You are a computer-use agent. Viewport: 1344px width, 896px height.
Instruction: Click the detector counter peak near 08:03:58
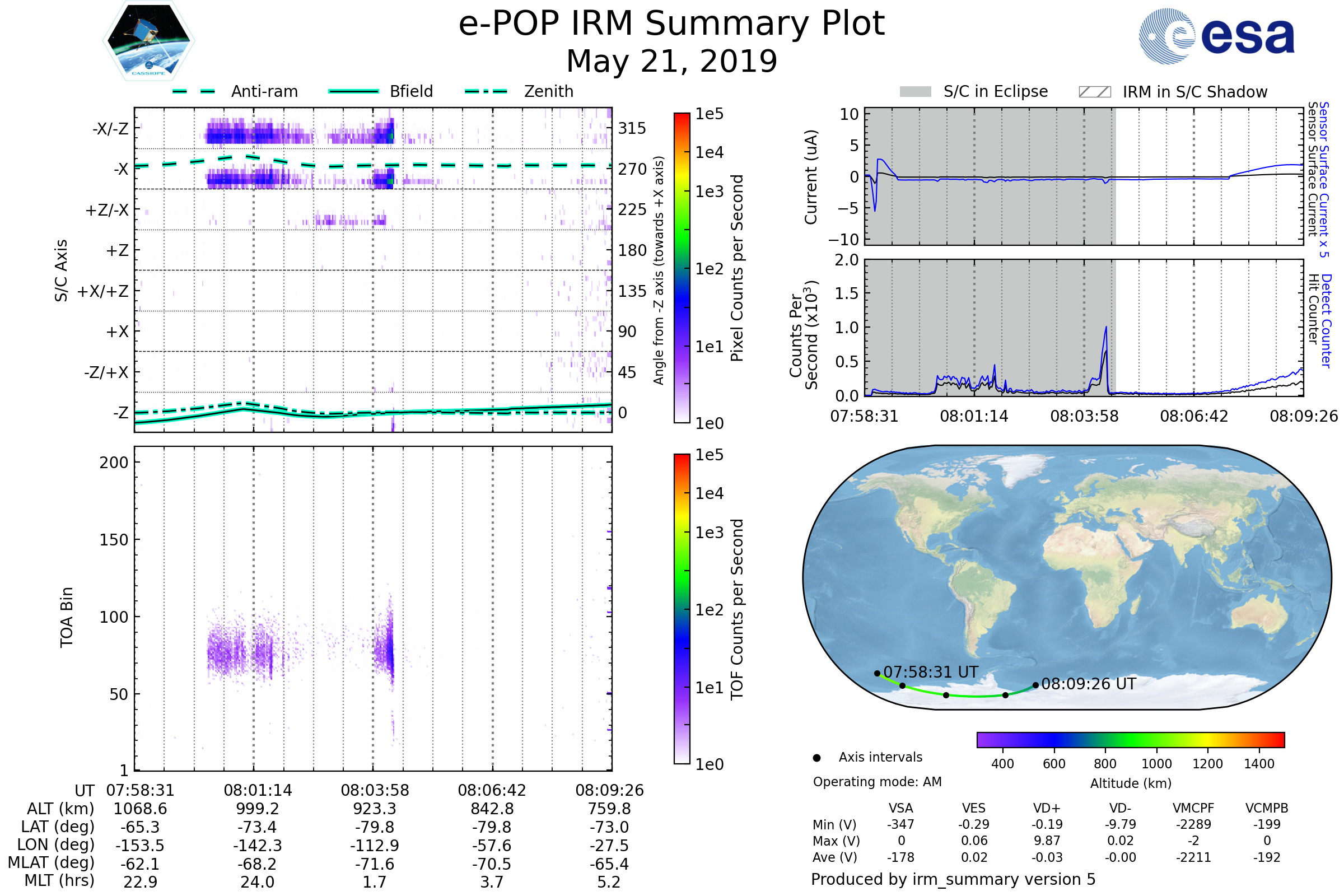(1105, 329)
